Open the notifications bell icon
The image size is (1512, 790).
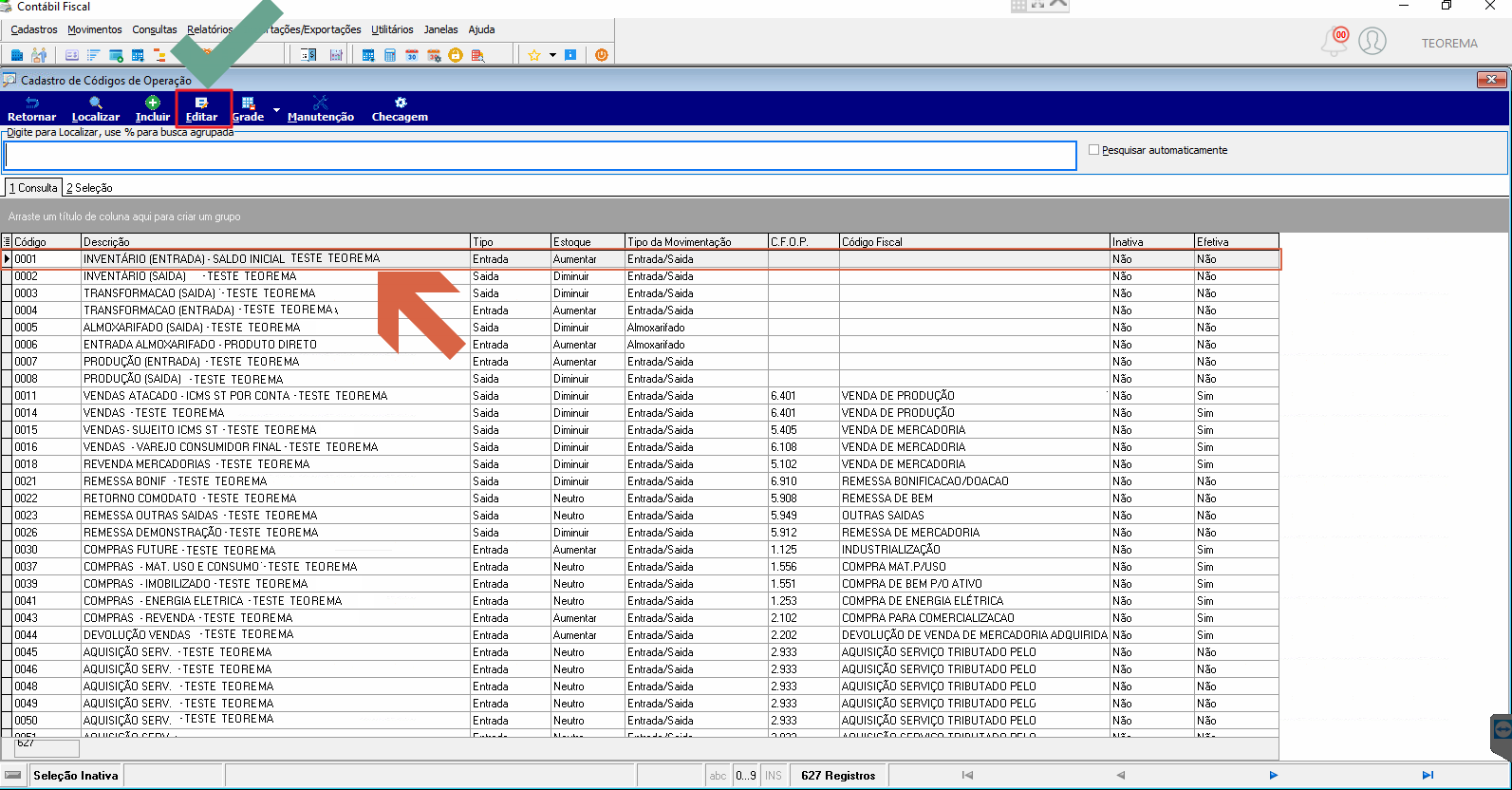pos(1335,41)
